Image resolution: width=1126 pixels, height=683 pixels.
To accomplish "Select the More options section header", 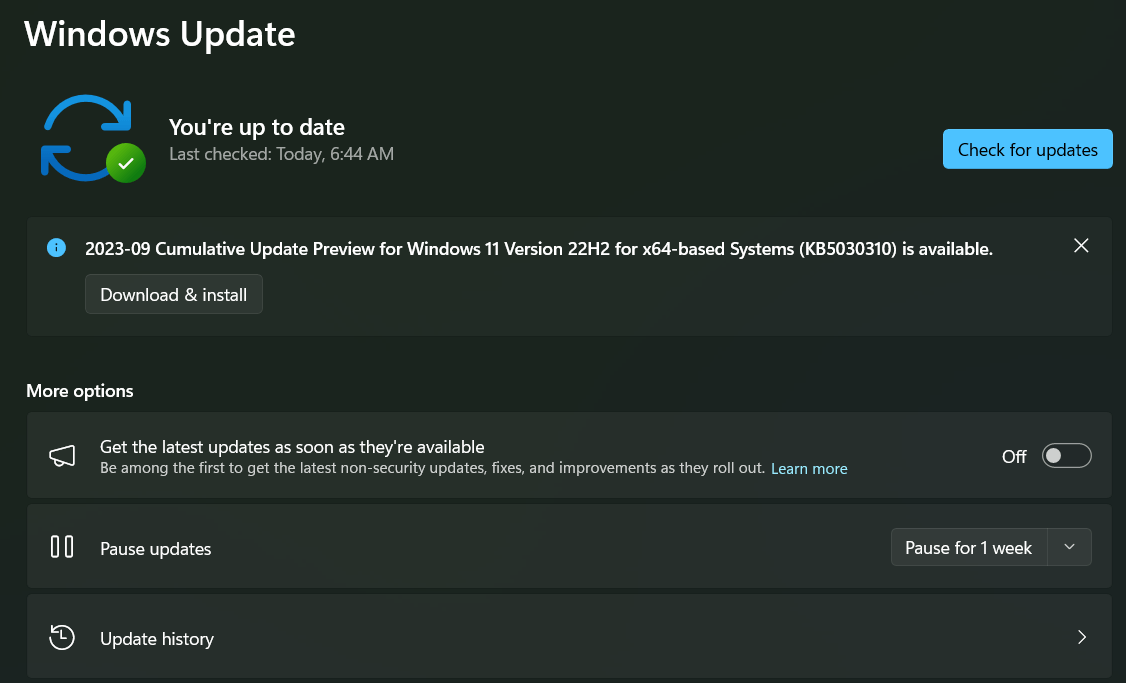I will pos(79,391).
